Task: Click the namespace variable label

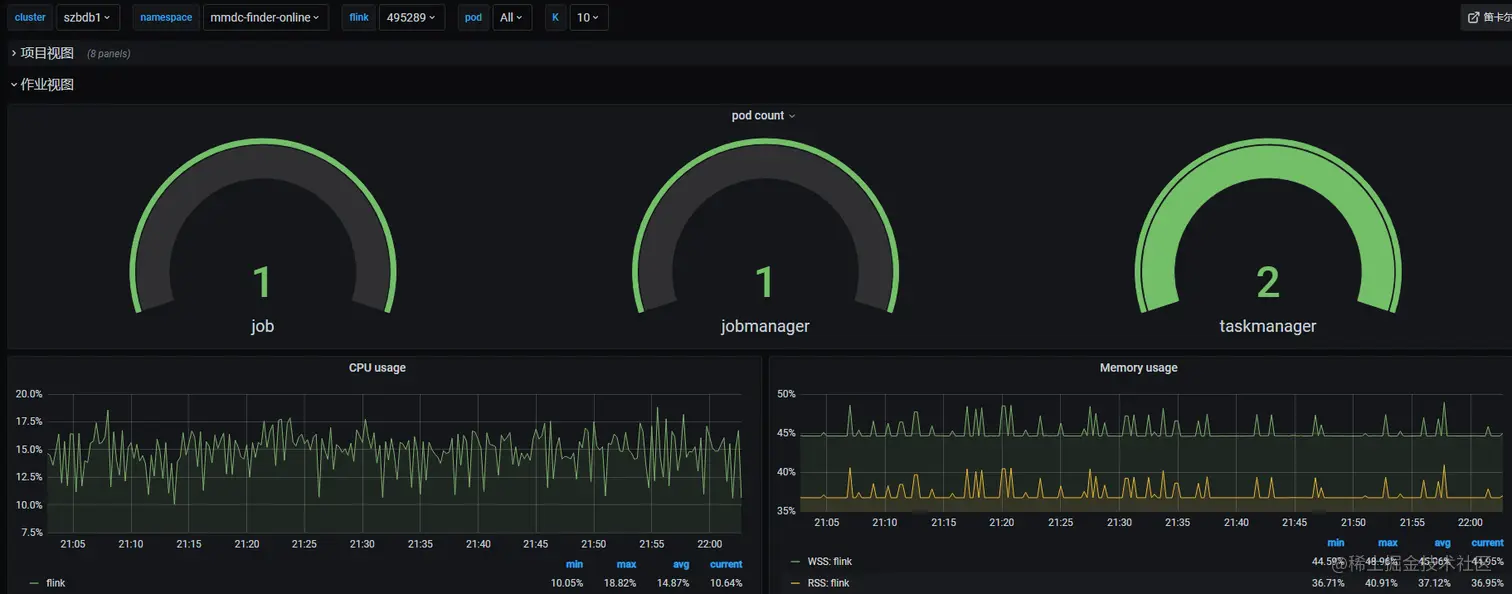Action: tap(166, 17)
